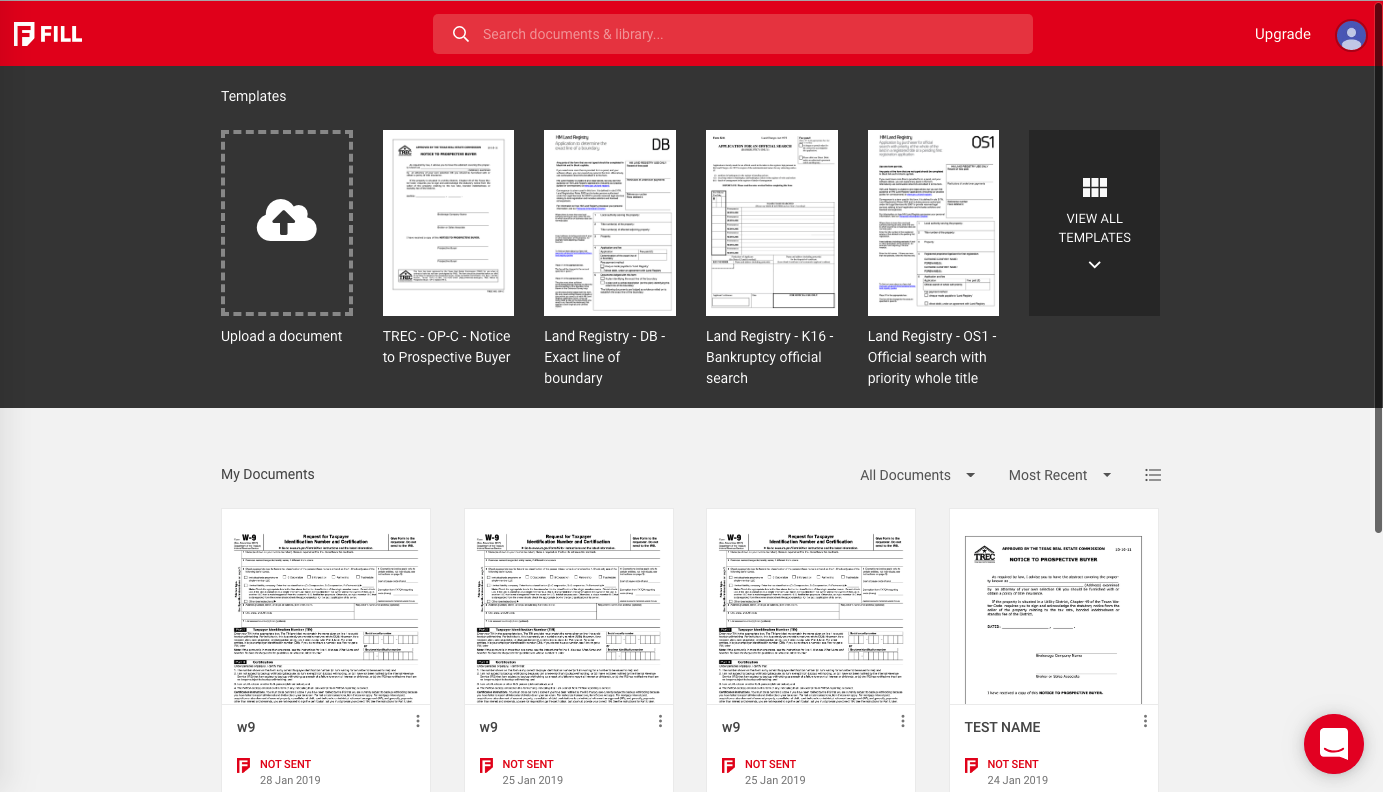Open Land Registry K16 Bankruptcy search template

[771, 223]
